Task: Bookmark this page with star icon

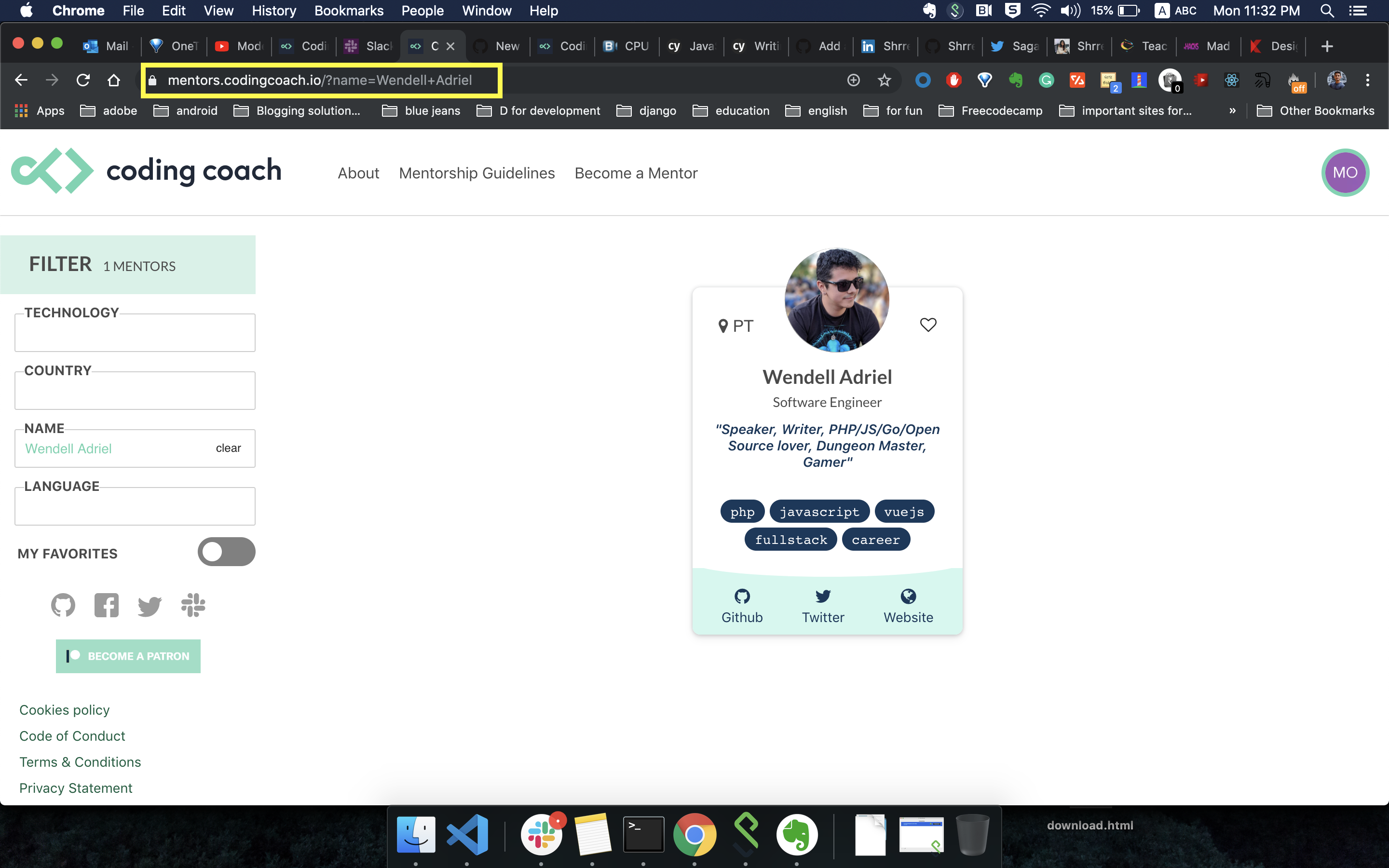Action: (884, 80)
